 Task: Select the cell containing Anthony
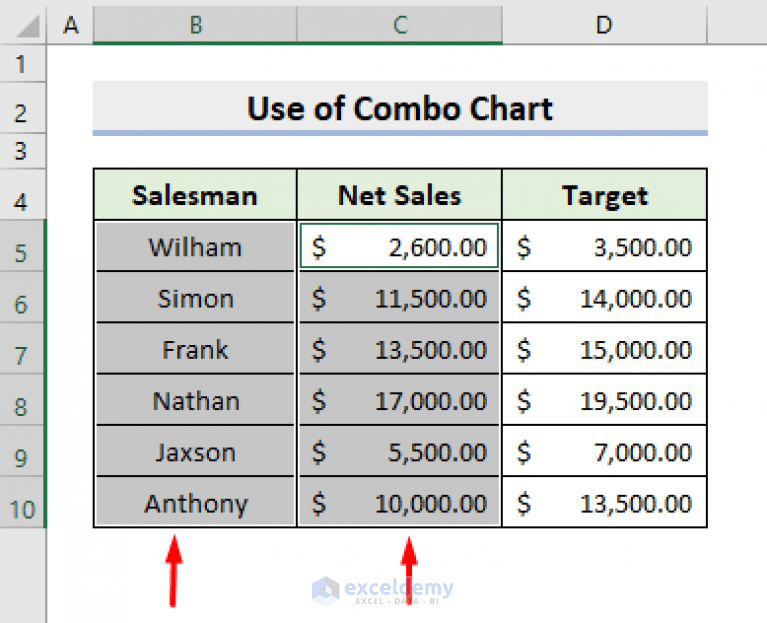[195, 503]
